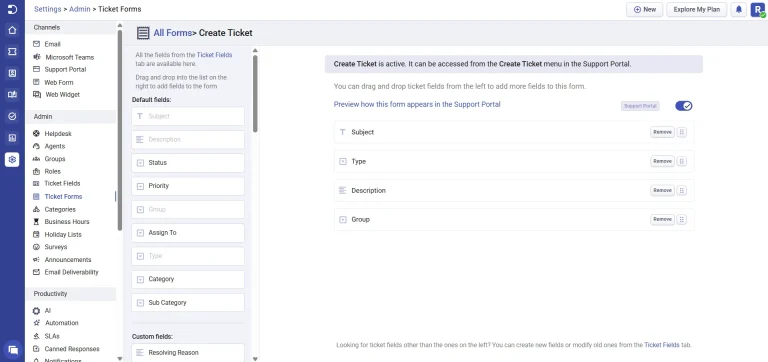Remove the Description field from form

[x=662, y=191]
